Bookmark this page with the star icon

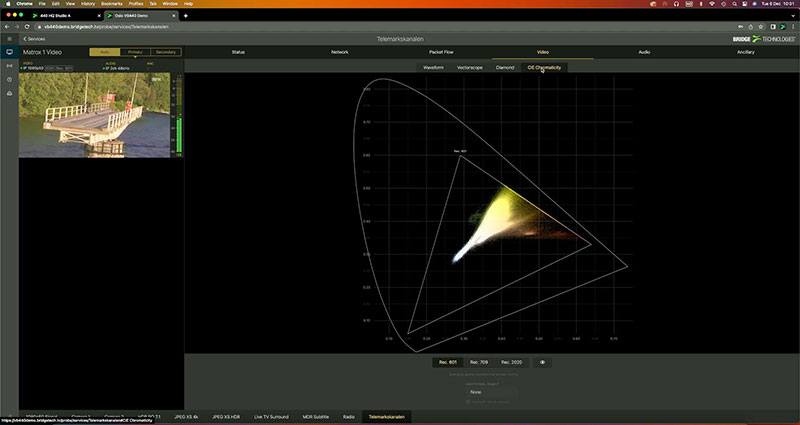[x=761, y=27]
